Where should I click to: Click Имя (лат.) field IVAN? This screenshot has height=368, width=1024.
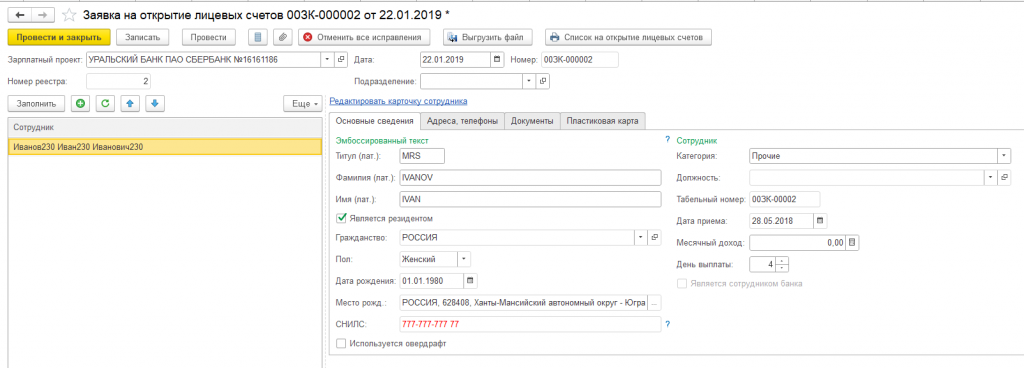(x=530, y=199)
